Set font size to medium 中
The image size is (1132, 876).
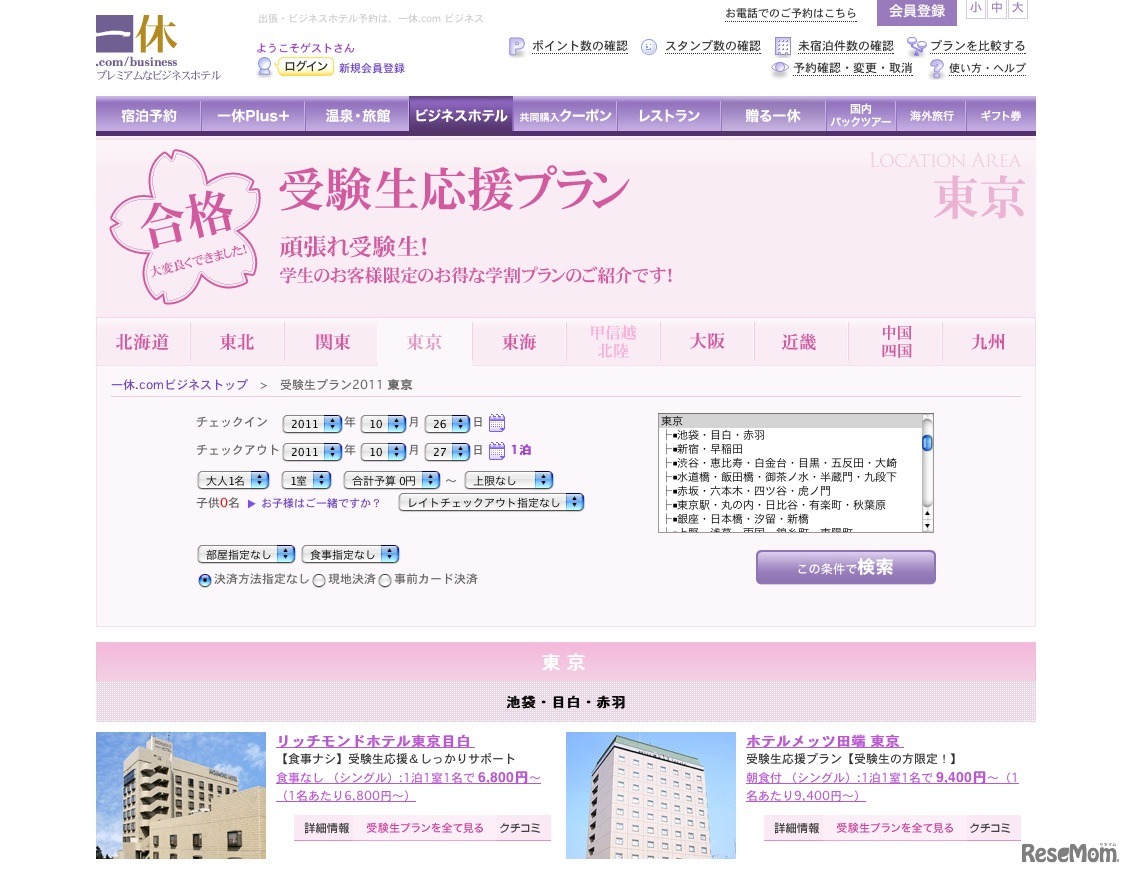click(997, 8)
